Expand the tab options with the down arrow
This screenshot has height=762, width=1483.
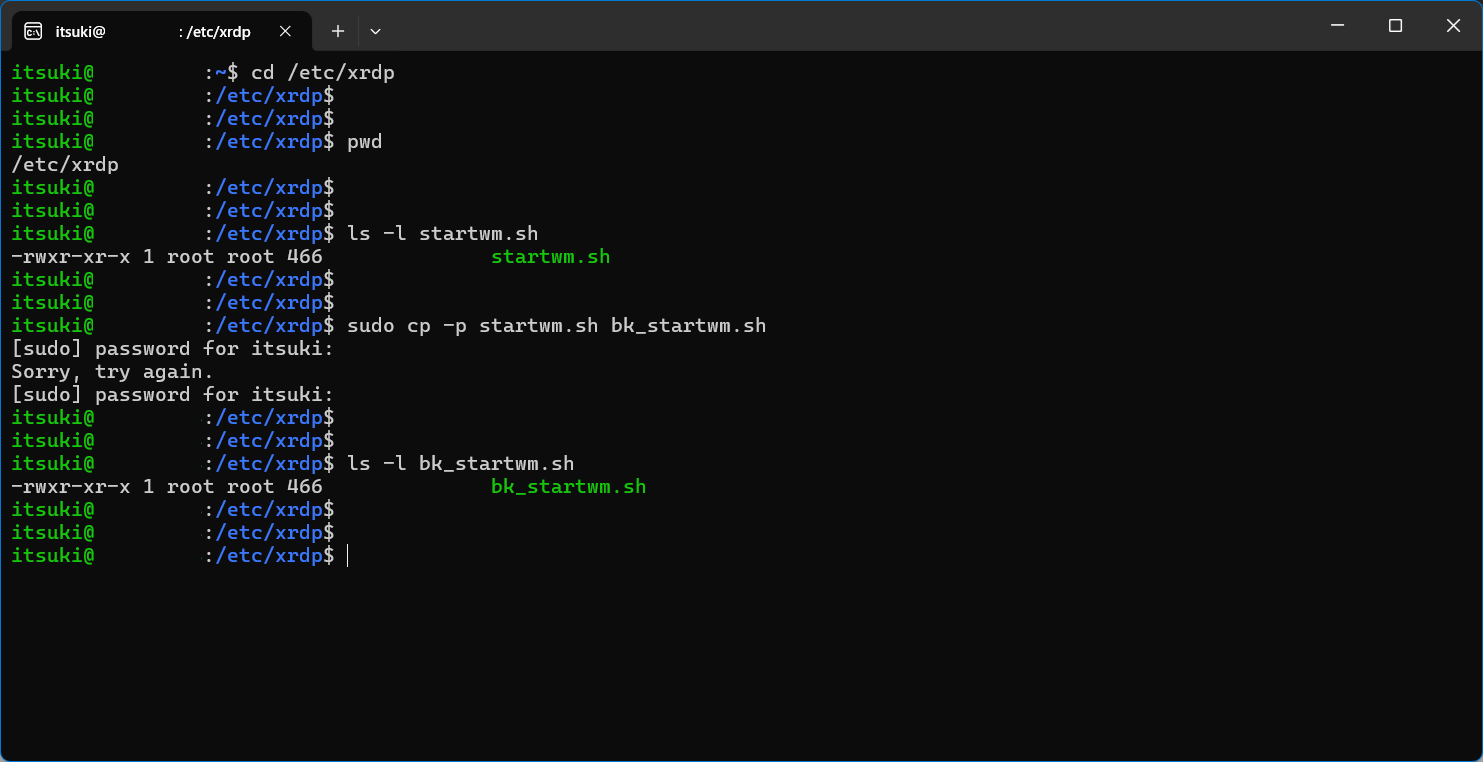375,31
